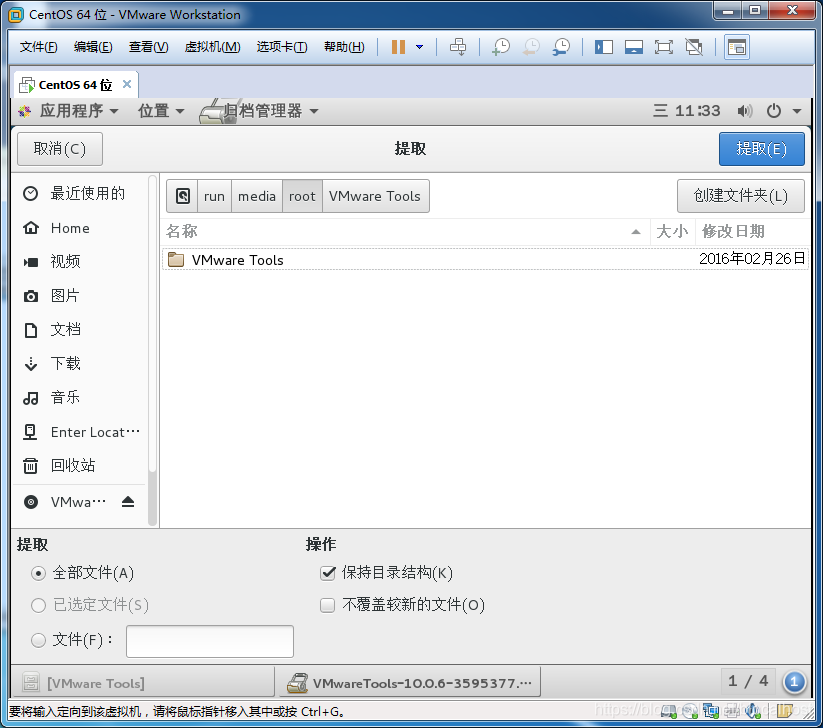Go to the VMware Tools path segment
Image resolution: width=823 pixels, height=728 pixels.
(x=375, y=196)
